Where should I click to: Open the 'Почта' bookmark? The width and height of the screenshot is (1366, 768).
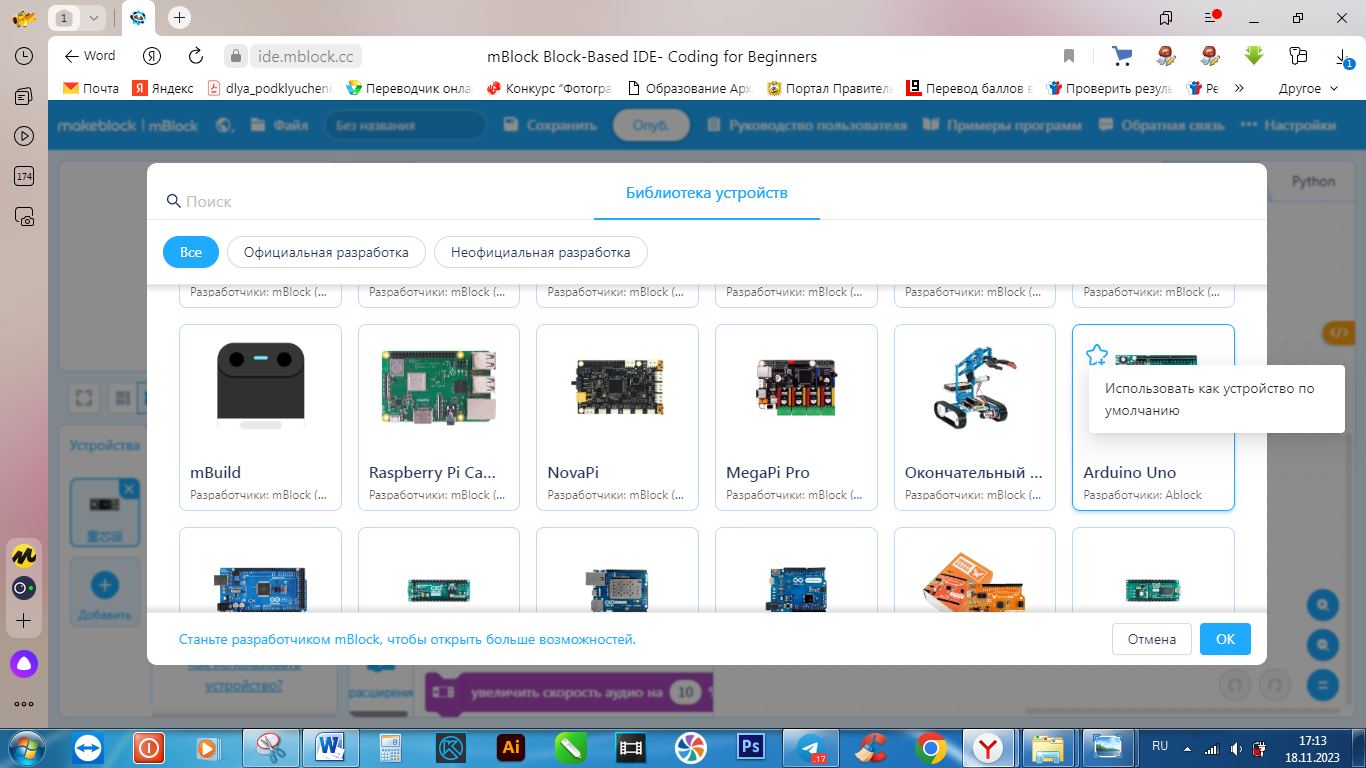pos(91,88)
